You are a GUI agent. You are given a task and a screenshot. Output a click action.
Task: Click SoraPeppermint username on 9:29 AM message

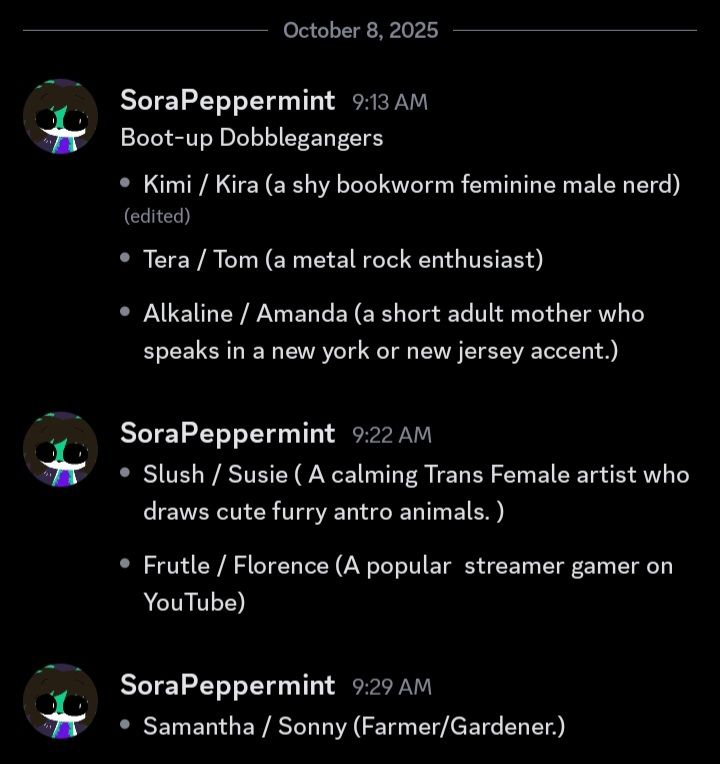point(227,686)
